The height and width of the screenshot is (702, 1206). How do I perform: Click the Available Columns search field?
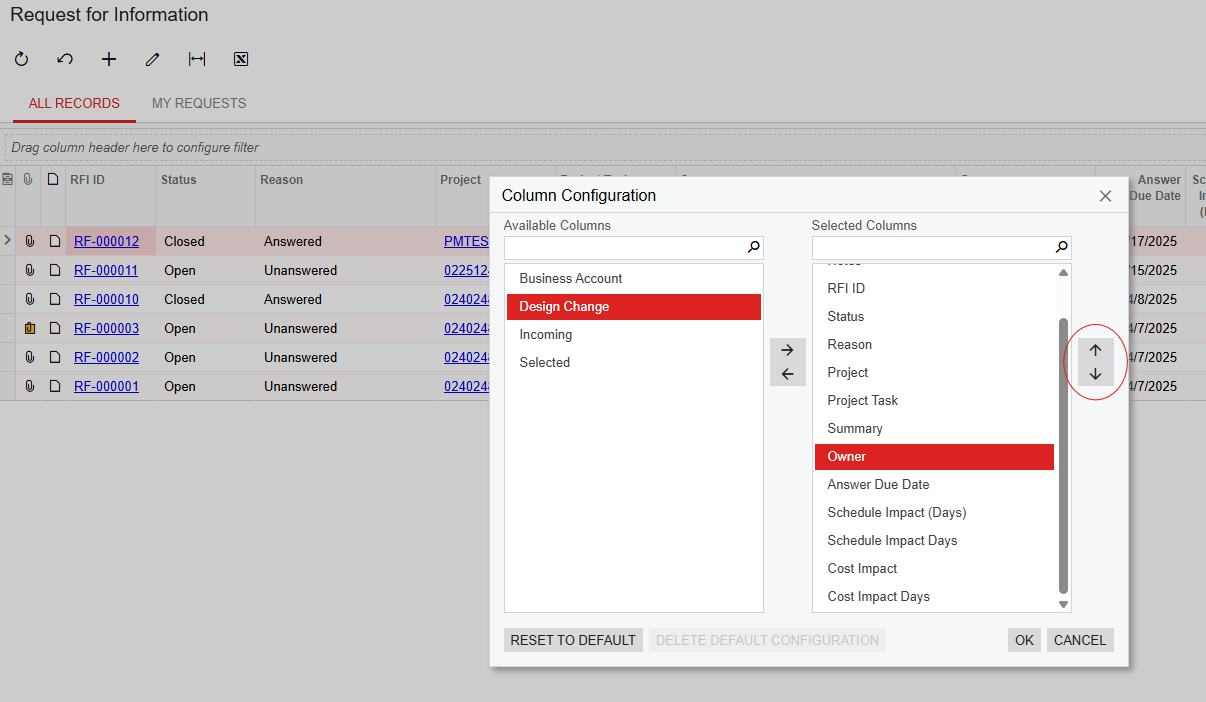625,247
